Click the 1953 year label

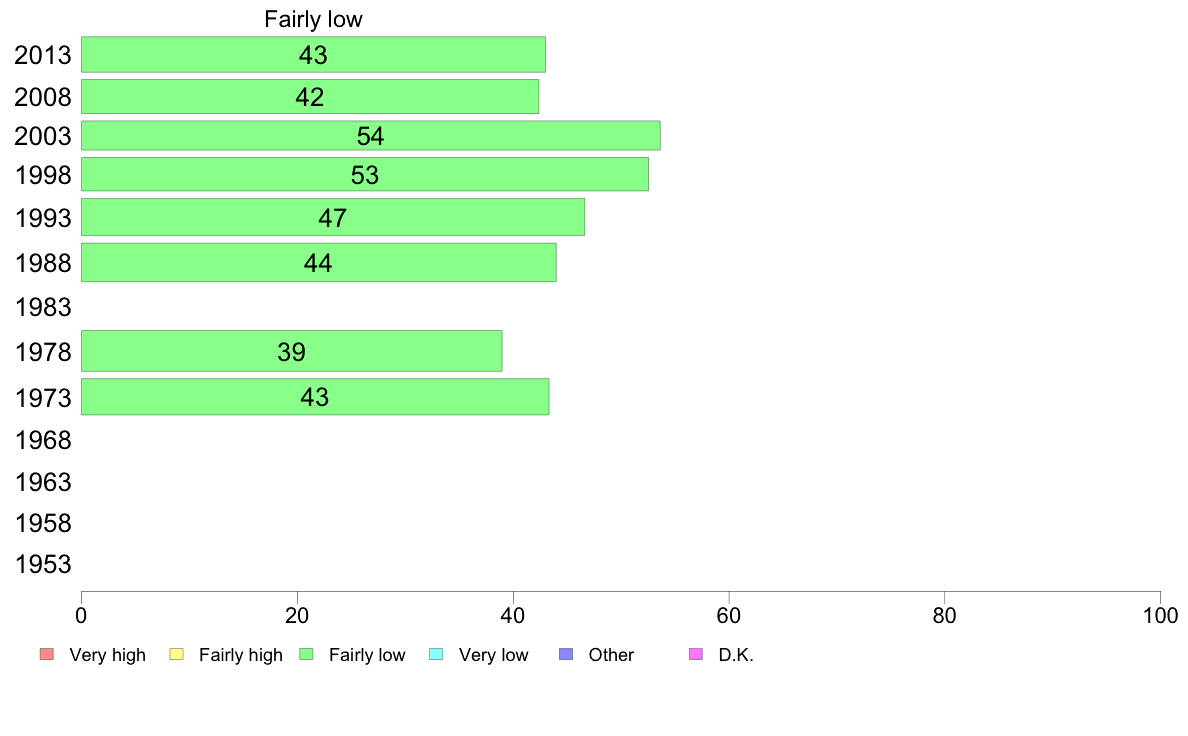(x=43, y=564)
